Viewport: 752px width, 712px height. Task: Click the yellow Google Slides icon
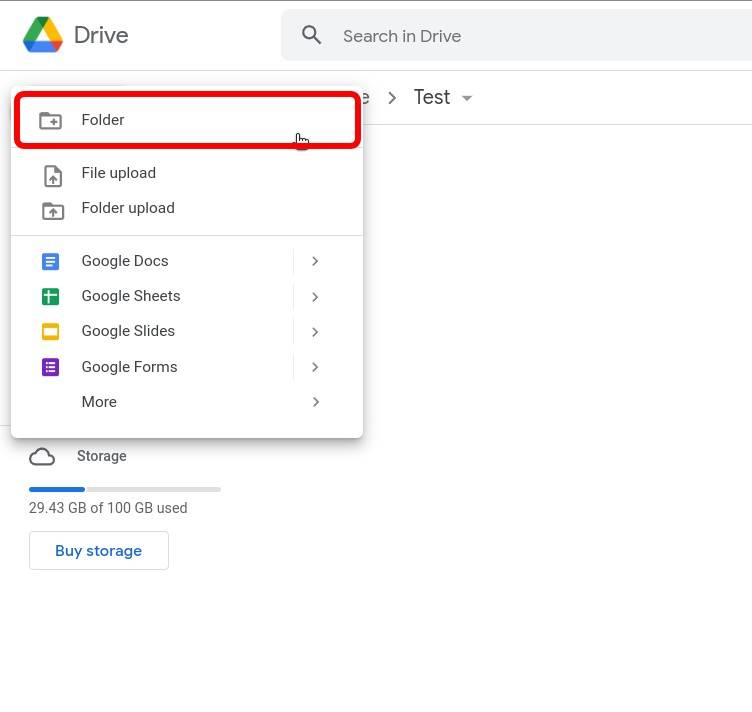[50, 331]
